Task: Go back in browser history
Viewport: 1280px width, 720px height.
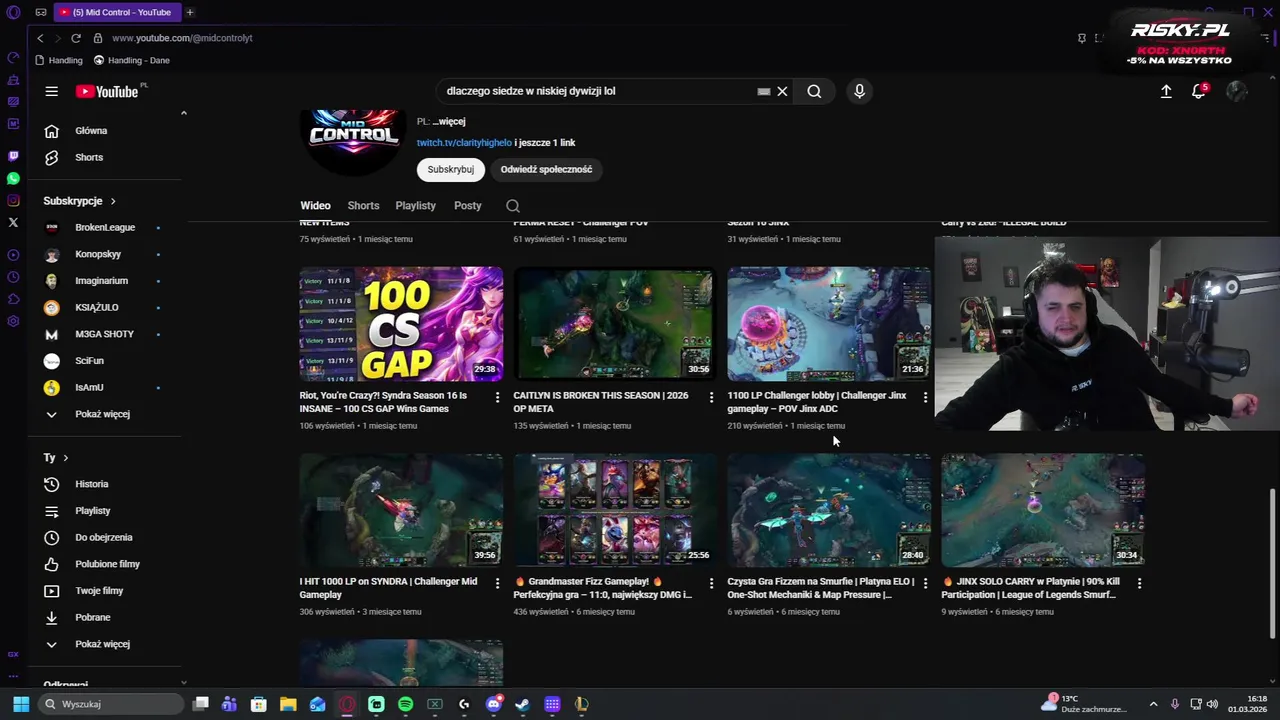Action: pos(40,38)
